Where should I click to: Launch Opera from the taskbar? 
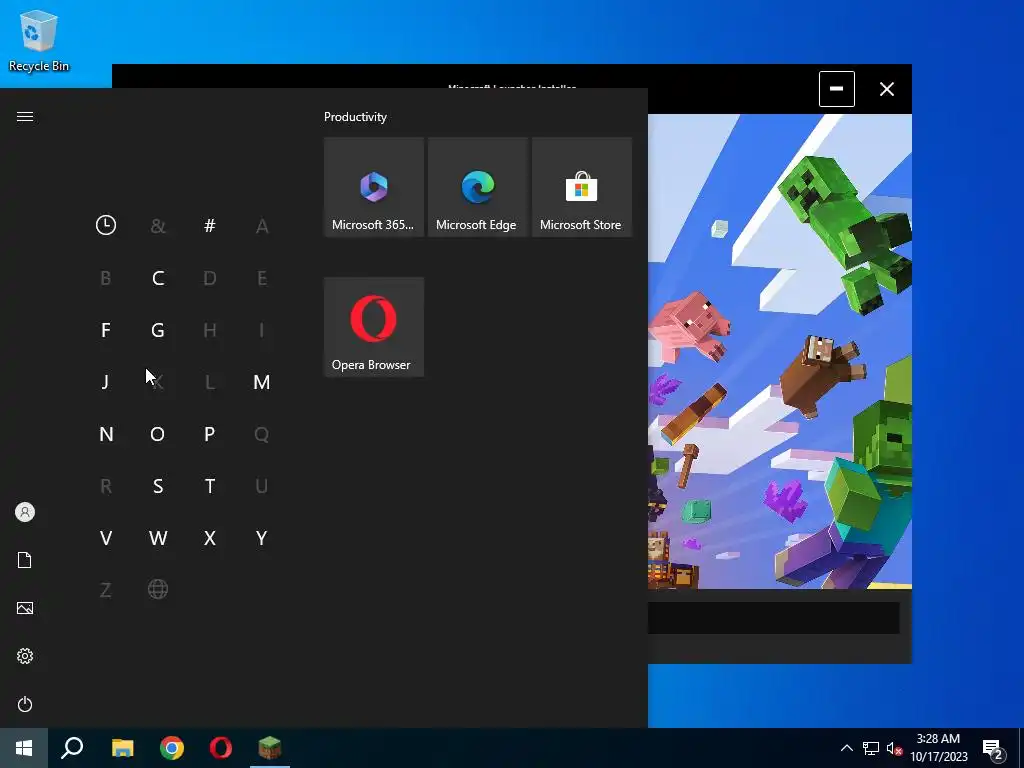221,748
